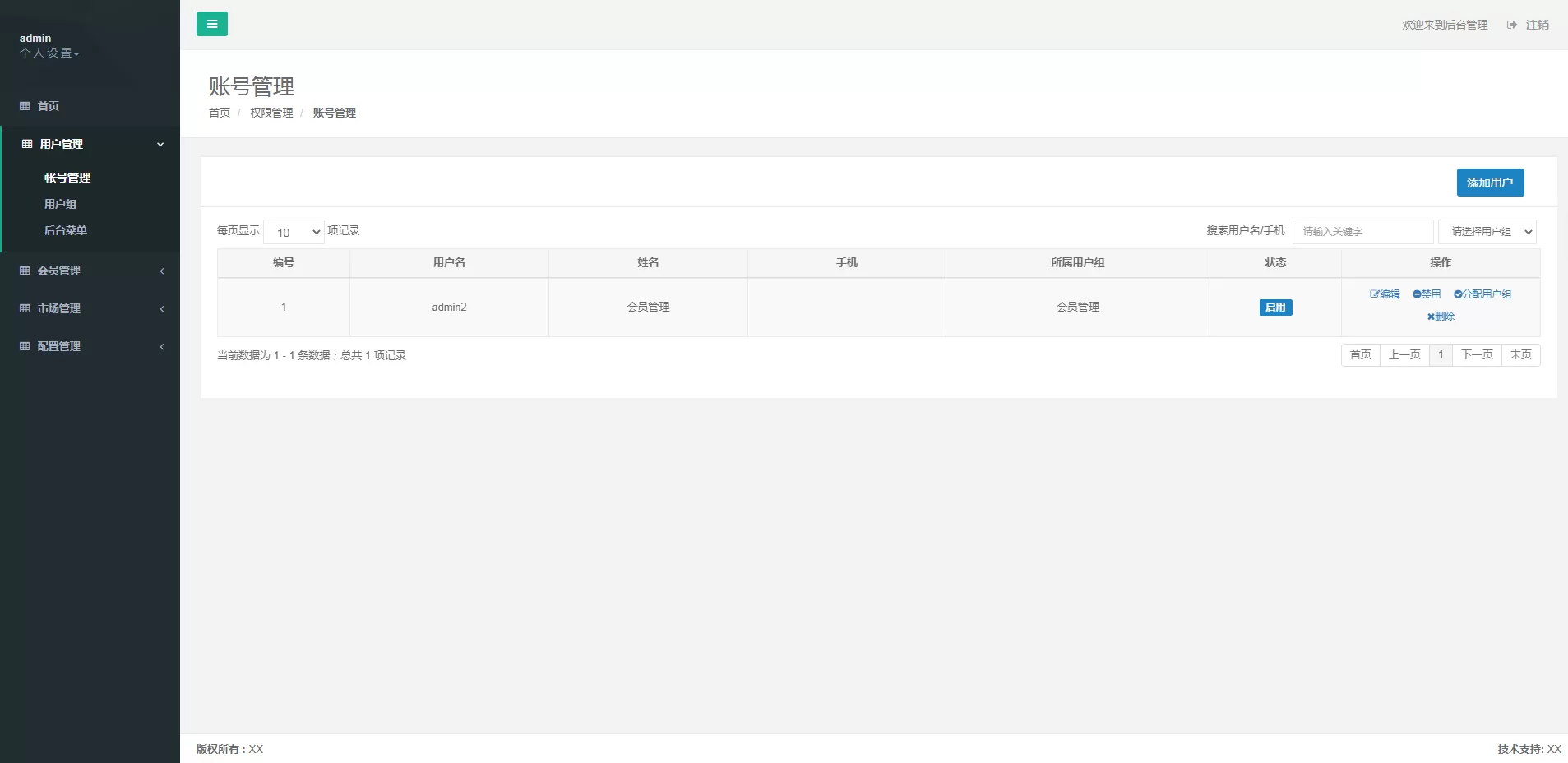Click the 禁用 disable icon for admin2
Viewport: 1568px width, 763px height.
pyautogui.click(x=1417, y=294)
